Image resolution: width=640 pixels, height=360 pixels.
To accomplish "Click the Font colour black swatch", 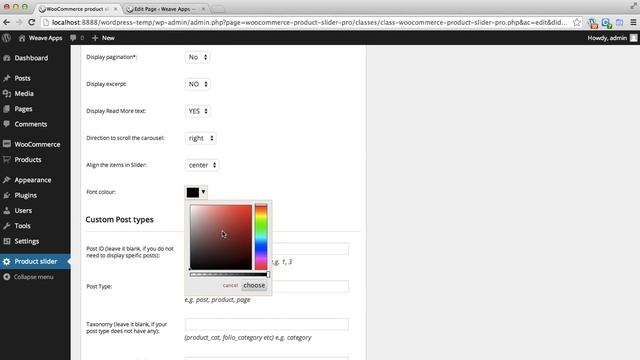I will [x=193, y=192].
